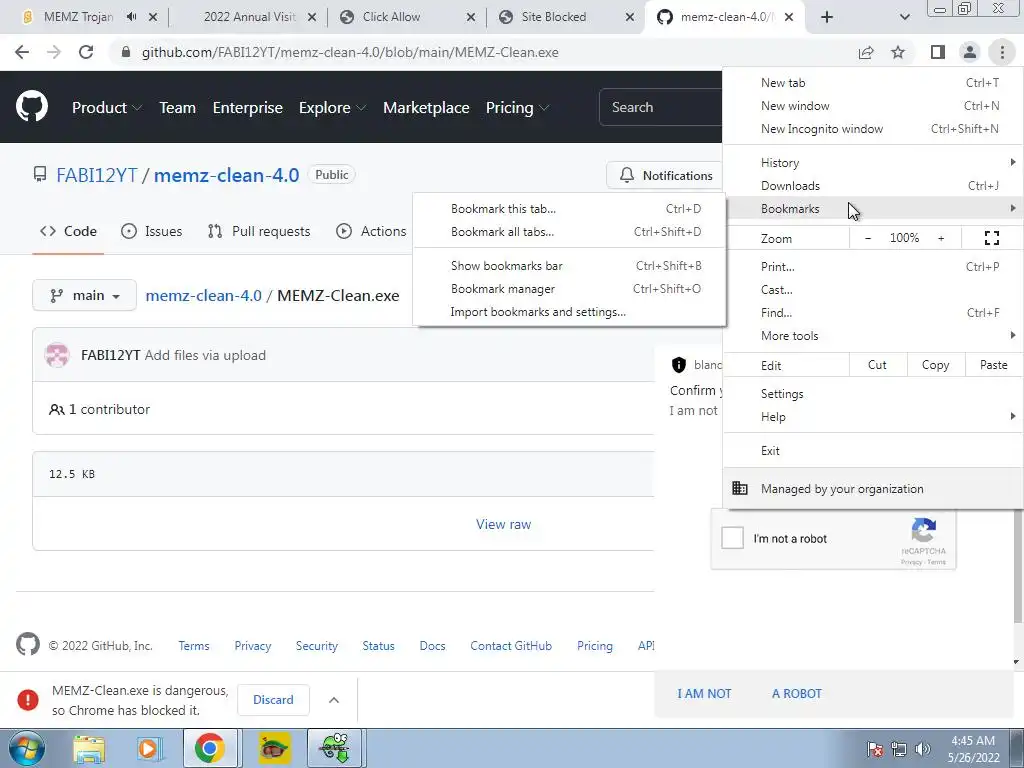Image resolution: width=1024 pixels, height=768 pixels.
Task: Check the I'm not a robot checkbox
Action: [732, 538]
